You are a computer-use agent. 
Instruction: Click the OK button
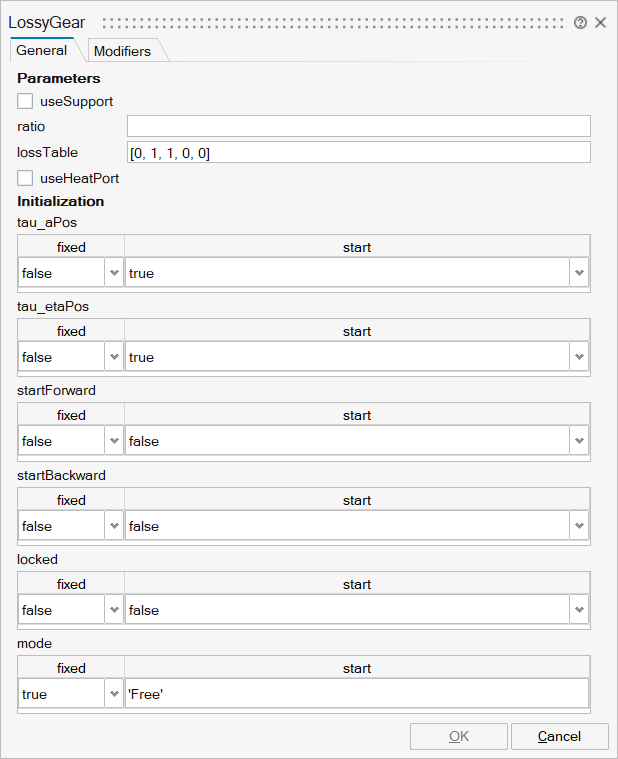[x=458, y=736]
